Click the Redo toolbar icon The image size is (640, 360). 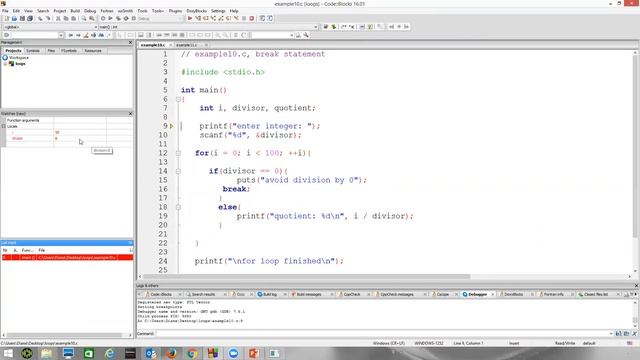tap(48, 18)
